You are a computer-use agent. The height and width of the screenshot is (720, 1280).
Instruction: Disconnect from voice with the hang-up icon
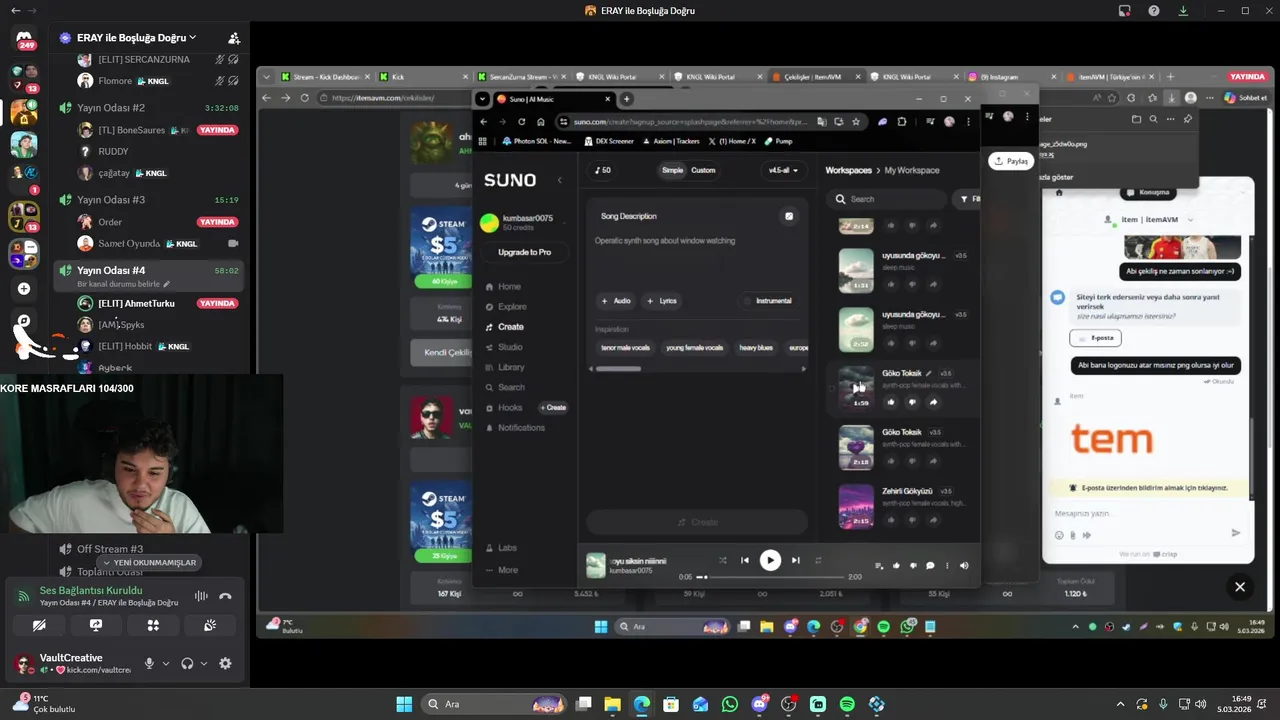[x=226, y=596]
